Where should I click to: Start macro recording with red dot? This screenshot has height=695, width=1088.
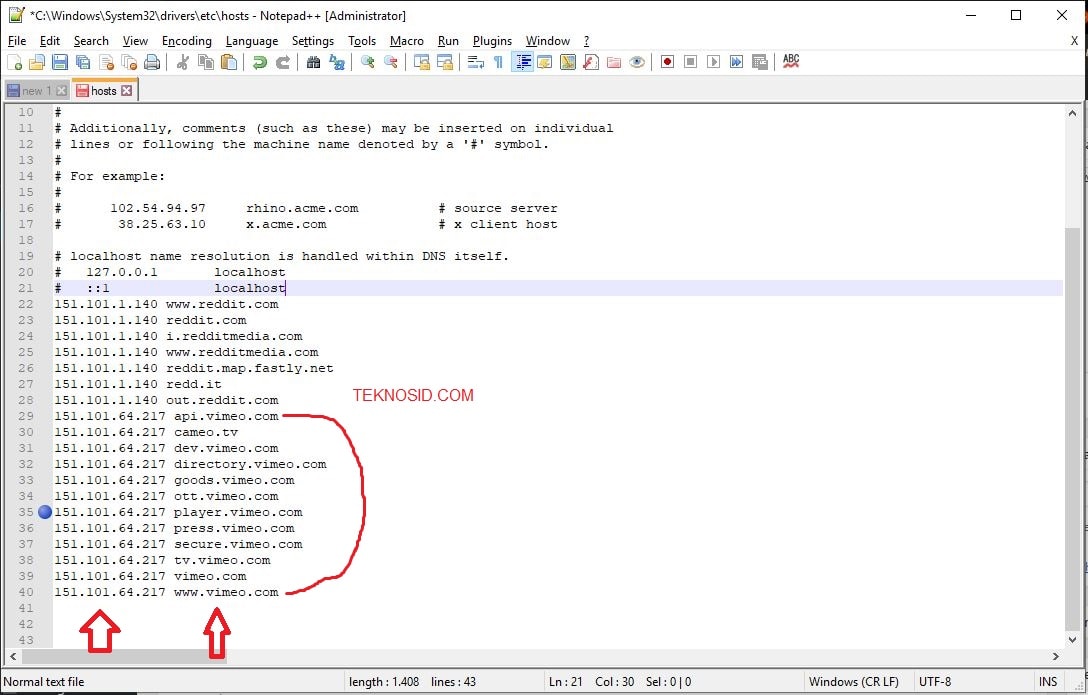pos(668,62)
